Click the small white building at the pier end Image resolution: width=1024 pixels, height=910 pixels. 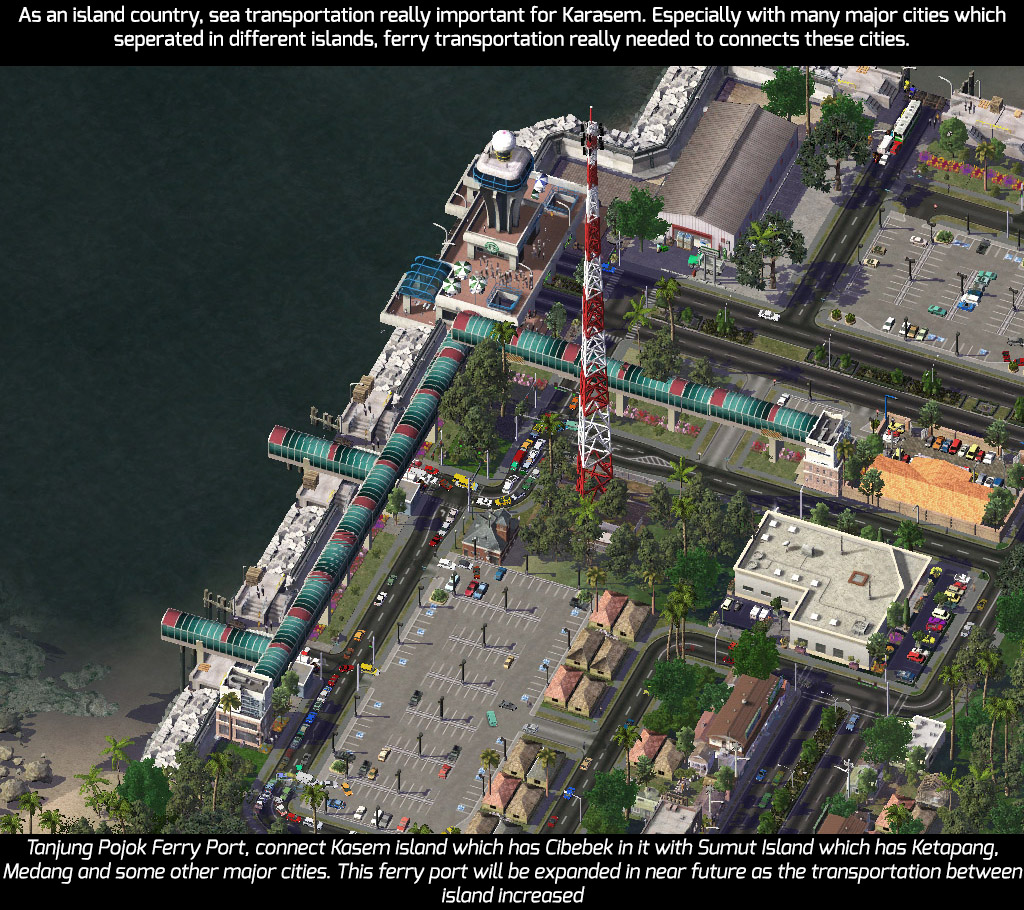[x=245, y=706]
